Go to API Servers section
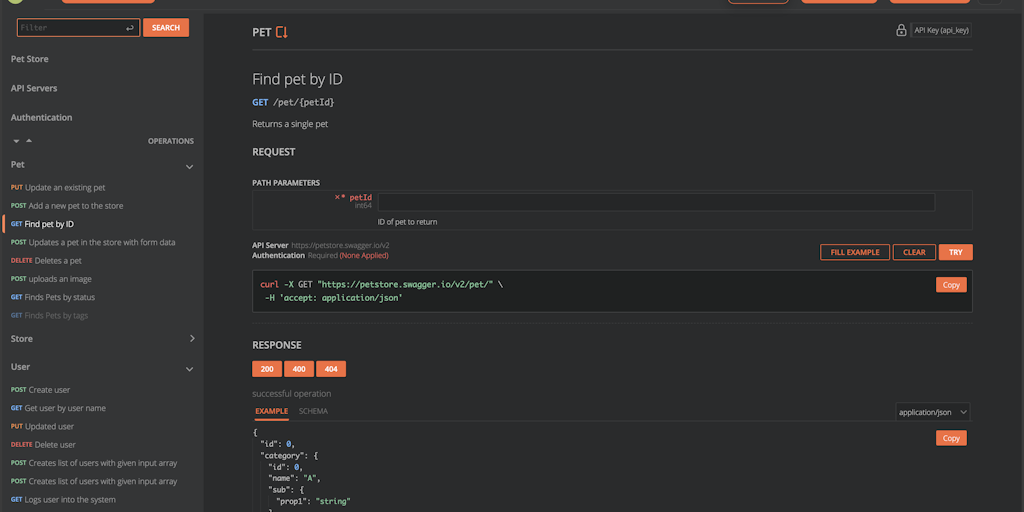This screenshot has height=512, width=1024. [x=34, y=88]
